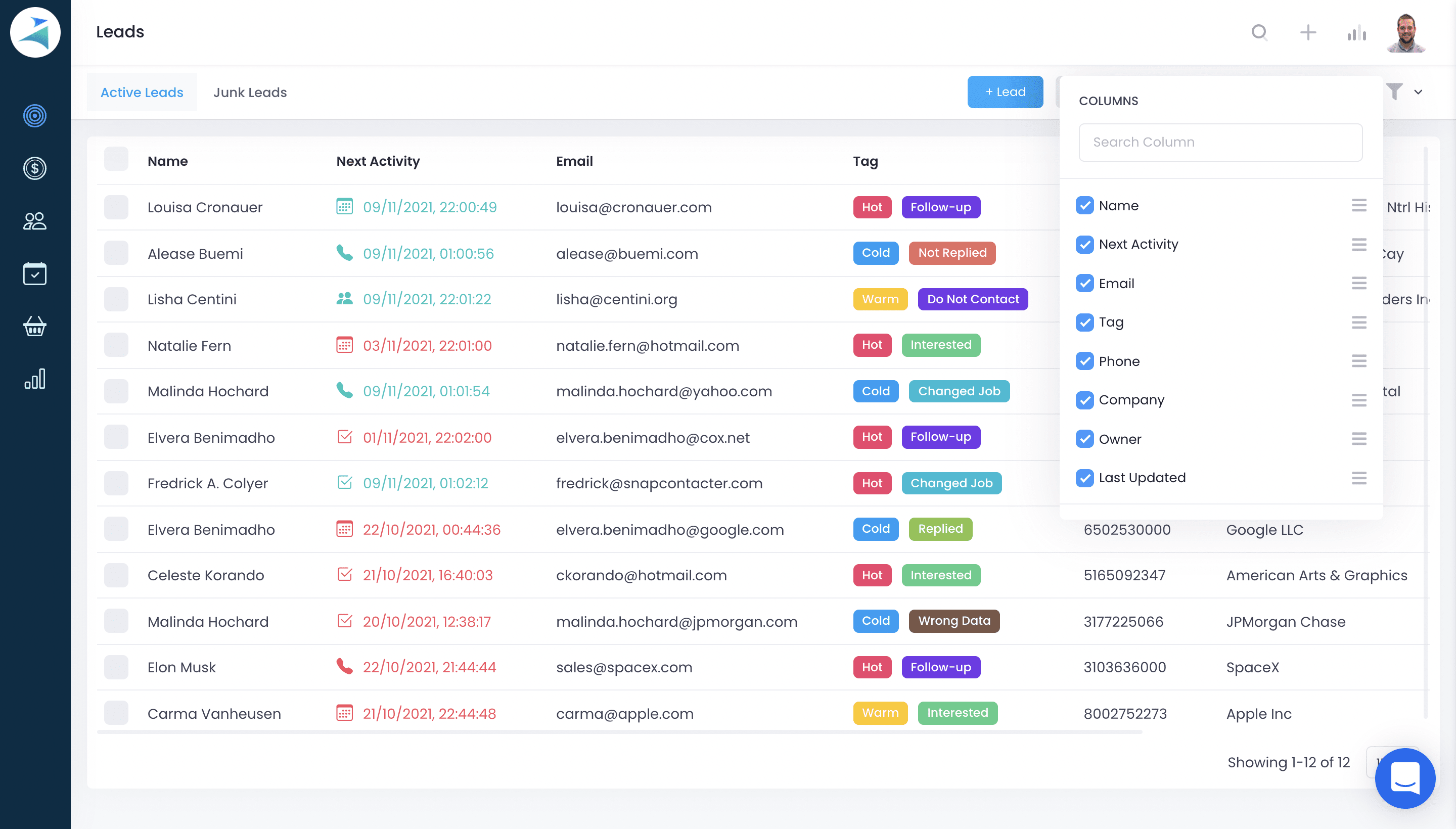Open the bar chart reports sidebar icon
The height and width of the screenshot is (829, 1456).
point(35,379)
